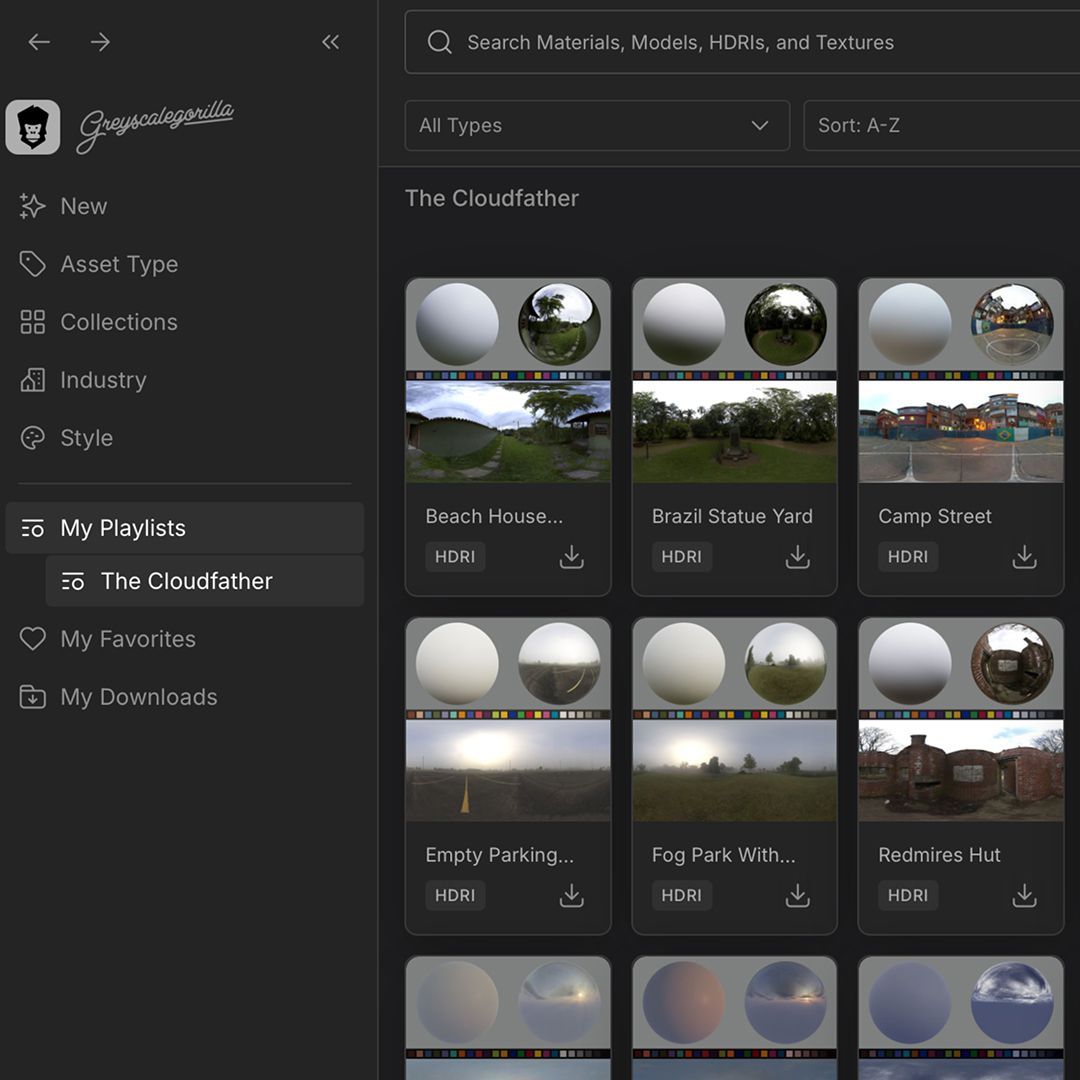
Task: Click the Redmires Hut title text
Action: pos(939,855)
